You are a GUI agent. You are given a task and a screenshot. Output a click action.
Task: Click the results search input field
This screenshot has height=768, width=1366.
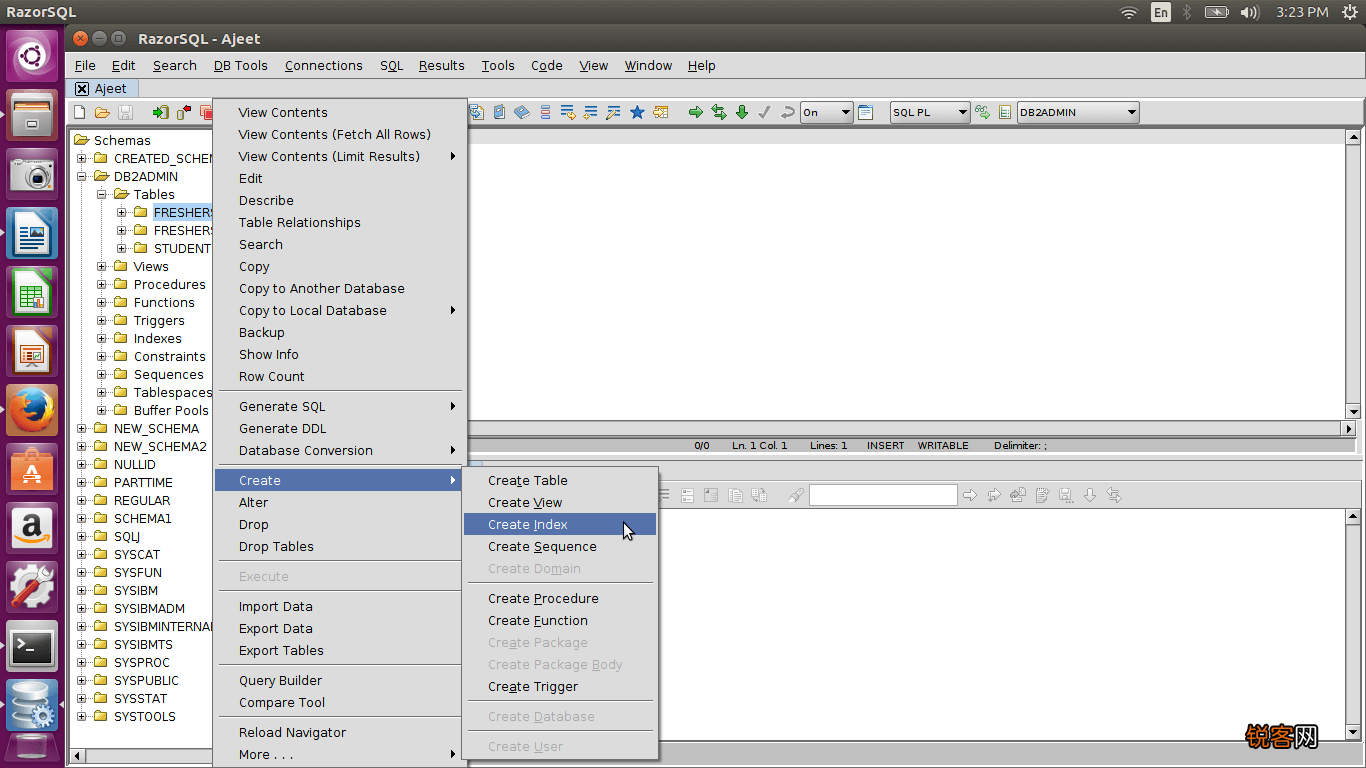point(883,495)
